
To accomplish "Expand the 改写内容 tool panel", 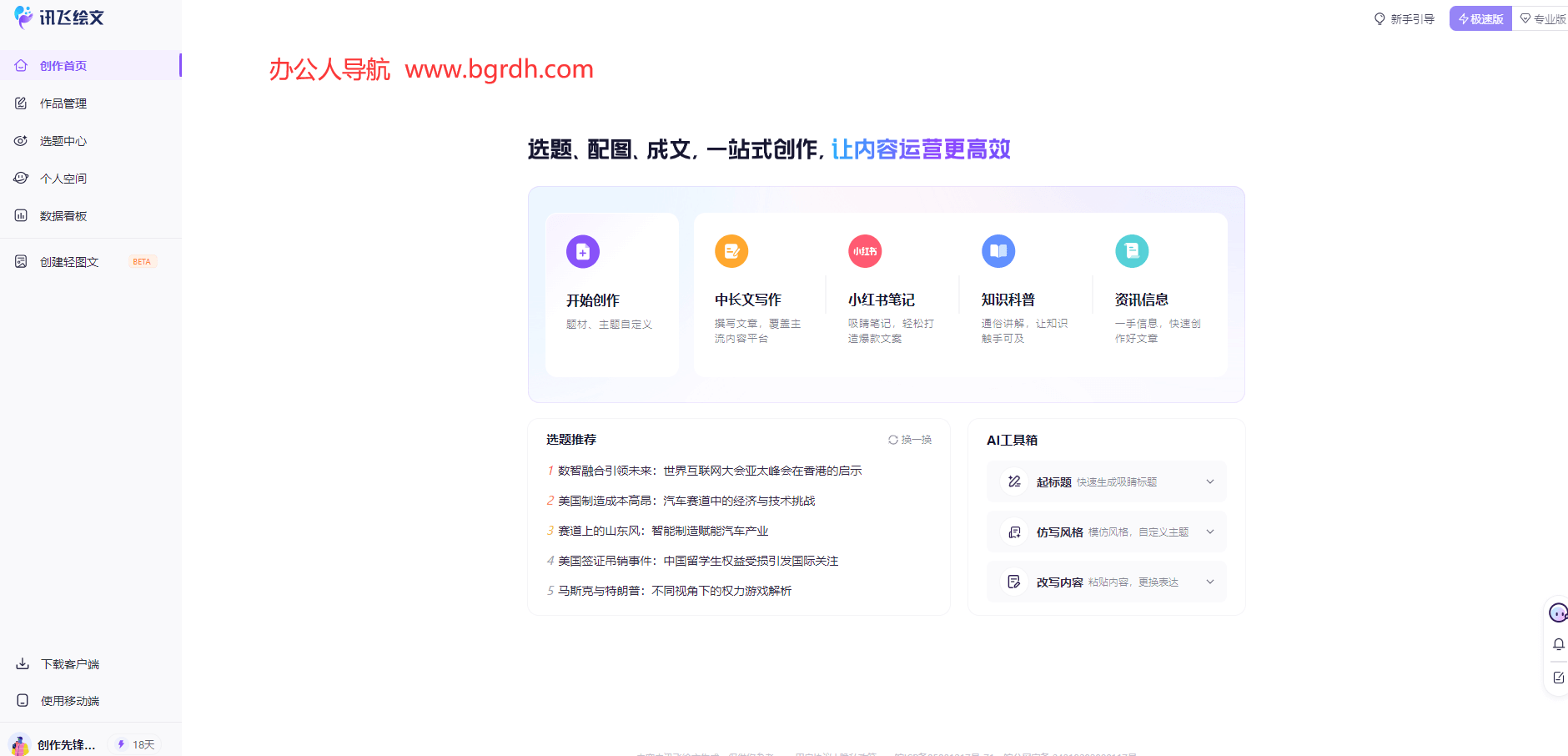I will pyautogui.click(x=1210, y=582).
